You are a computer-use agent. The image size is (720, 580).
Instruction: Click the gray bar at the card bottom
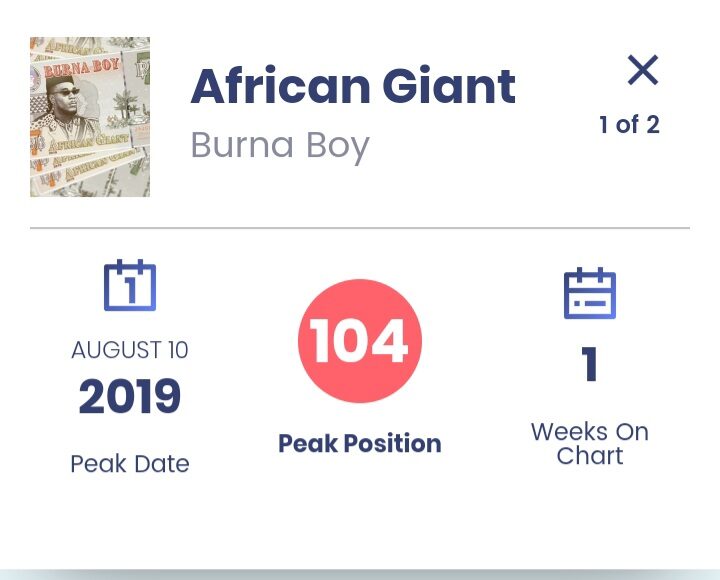360,574
